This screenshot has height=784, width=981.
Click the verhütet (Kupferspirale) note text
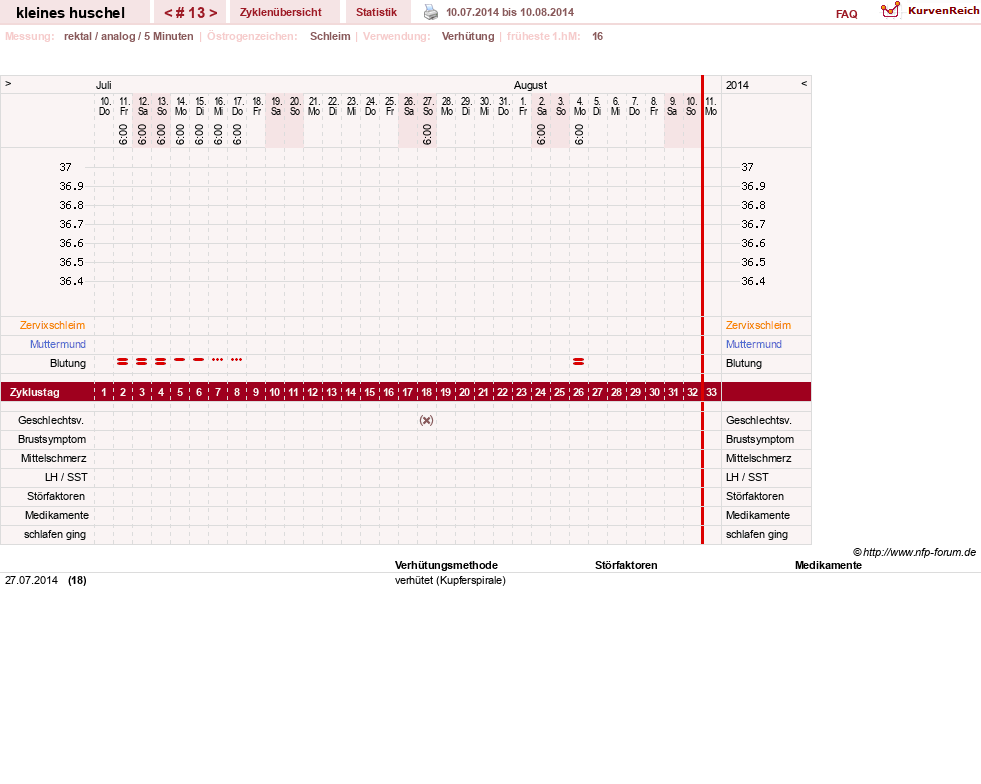[x=450, y=580]
